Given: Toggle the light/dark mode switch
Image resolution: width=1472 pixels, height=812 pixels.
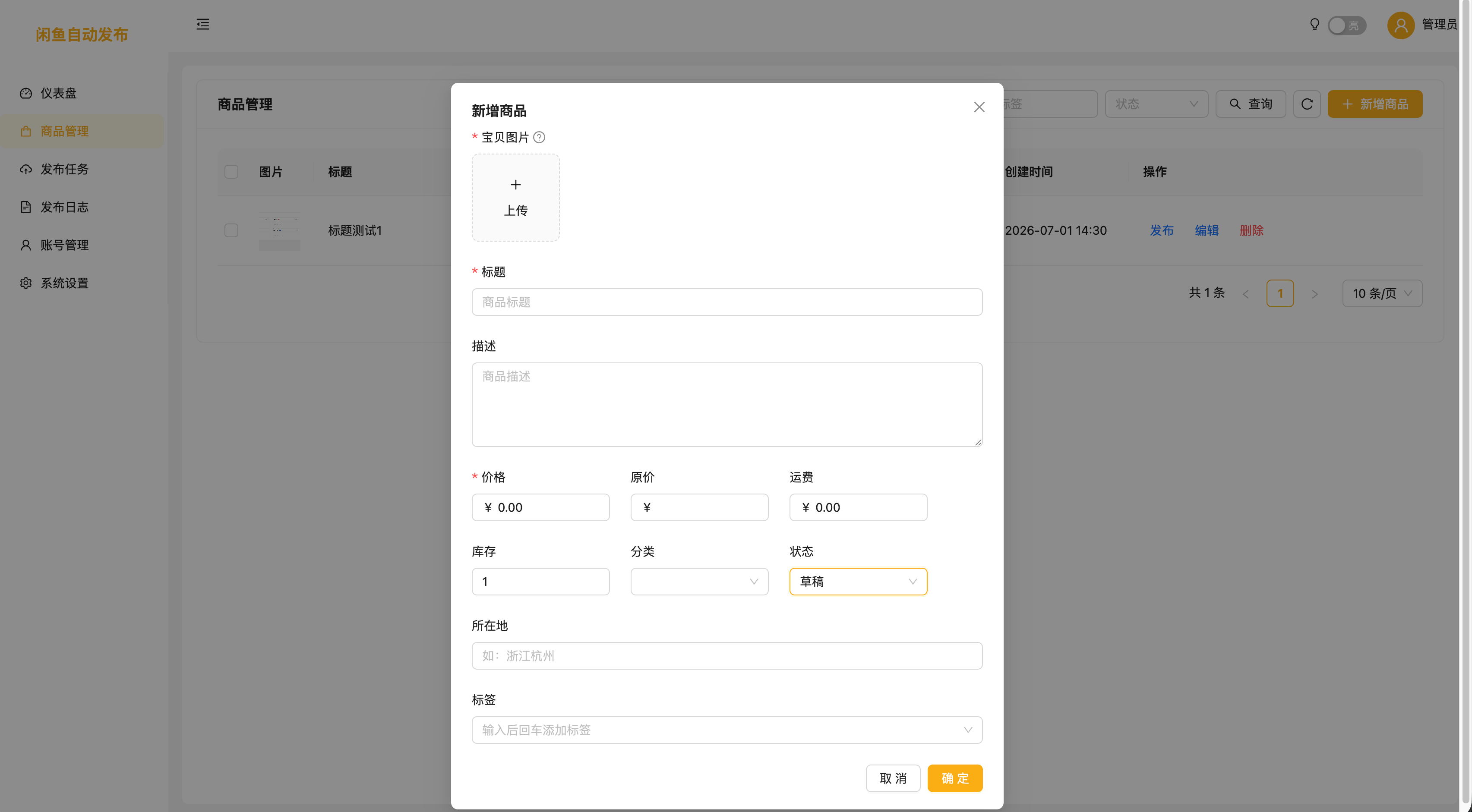Looking at the screenshot, I should pos(1347,25).
